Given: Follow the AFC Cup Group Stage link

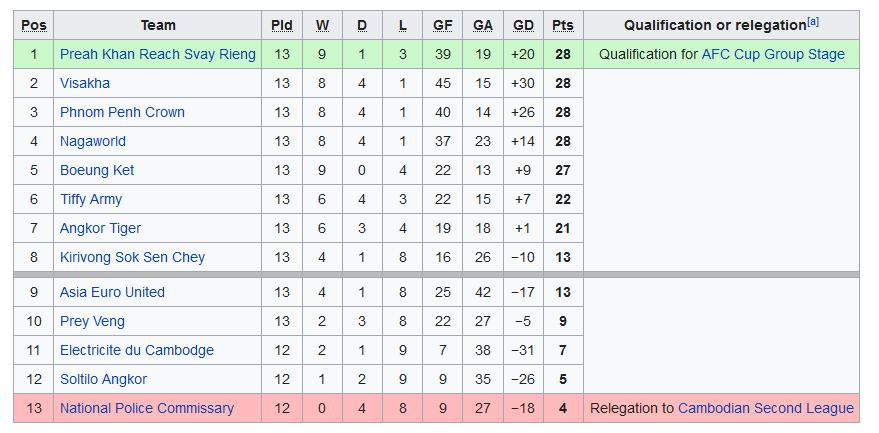Looking at the screenshot, I should (x=773, y=54).
